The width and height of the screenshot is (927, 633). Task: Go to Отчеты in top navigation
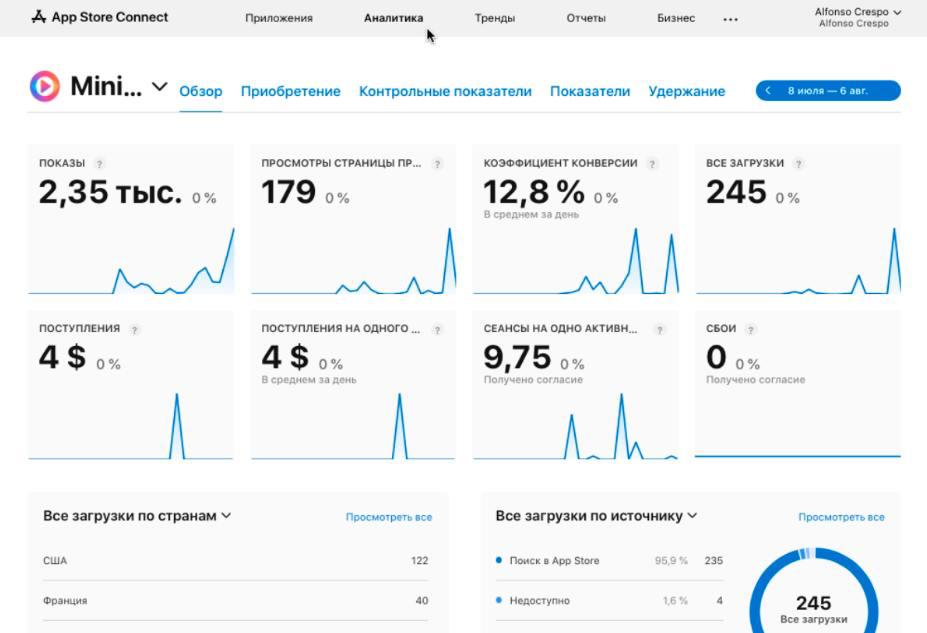click(586, 18)
